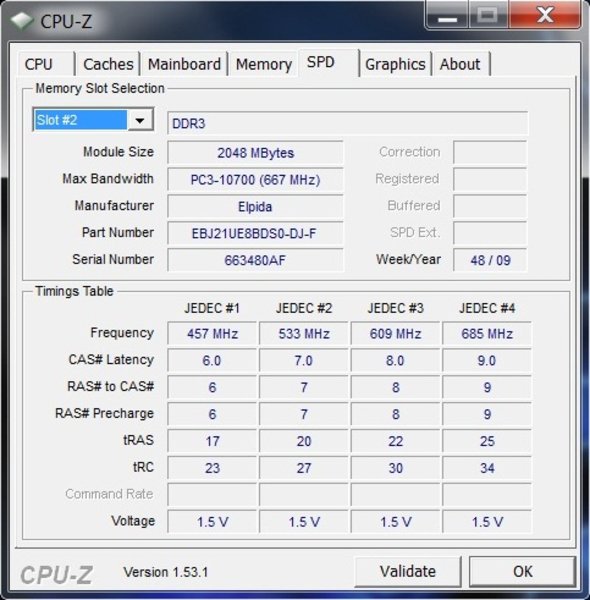The width and height of the screenshot is (590, 600).
Task: Click the JEDEC #1 column header
Action: pos(212,308)
